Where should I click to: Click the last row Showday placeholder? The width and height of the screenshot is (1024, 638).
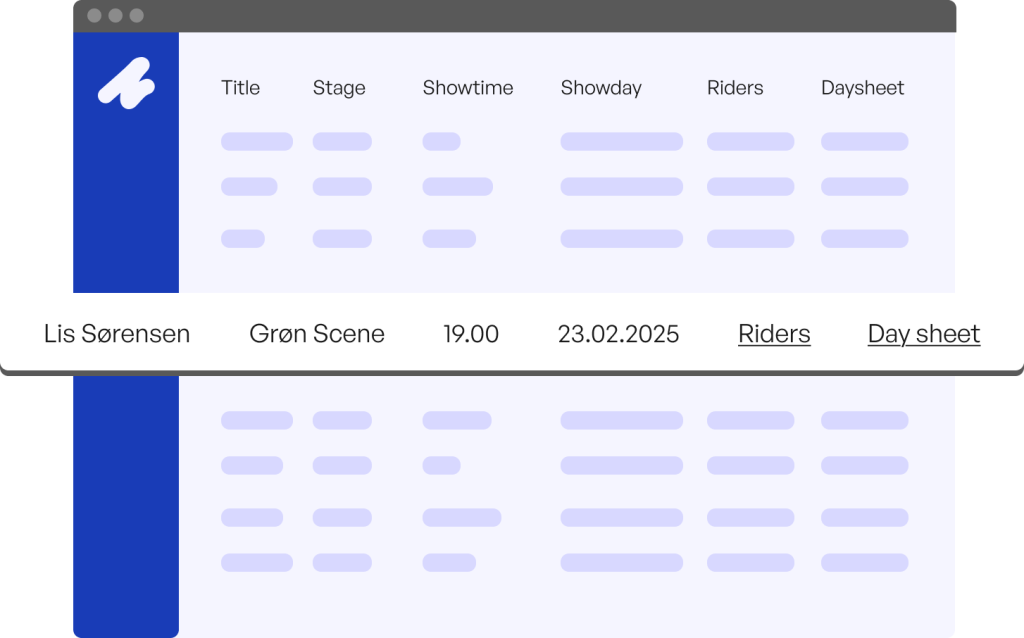(622, 562)
